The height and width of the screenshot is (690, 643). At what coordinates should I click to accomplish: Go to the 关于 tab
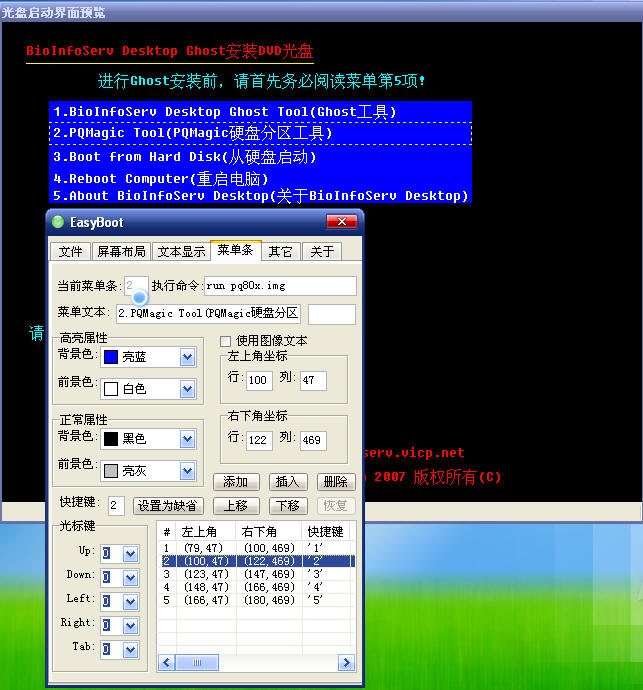pos(322,252)
